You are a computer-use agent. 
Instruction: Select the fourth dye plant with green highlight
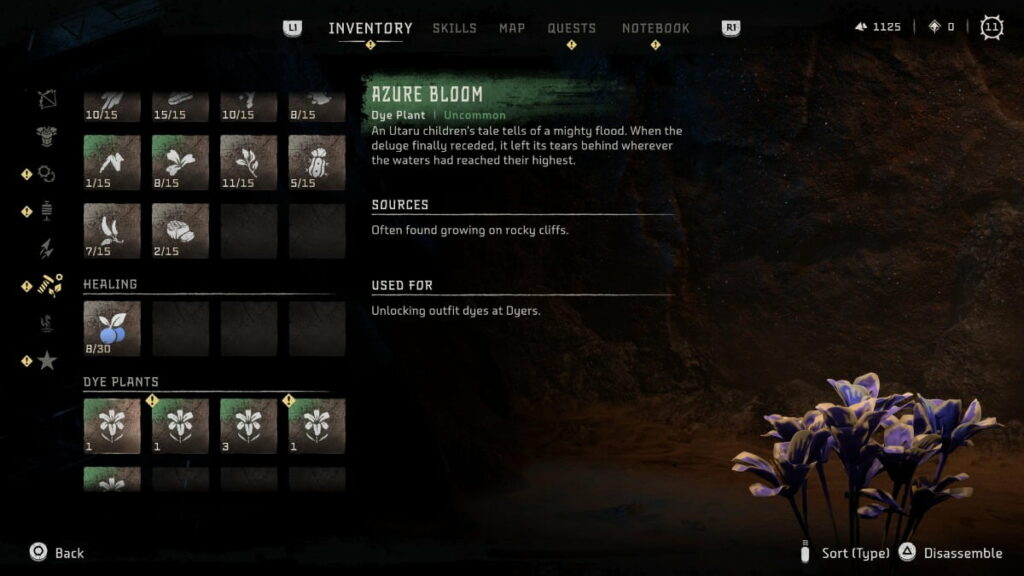[x=317, y=426]
